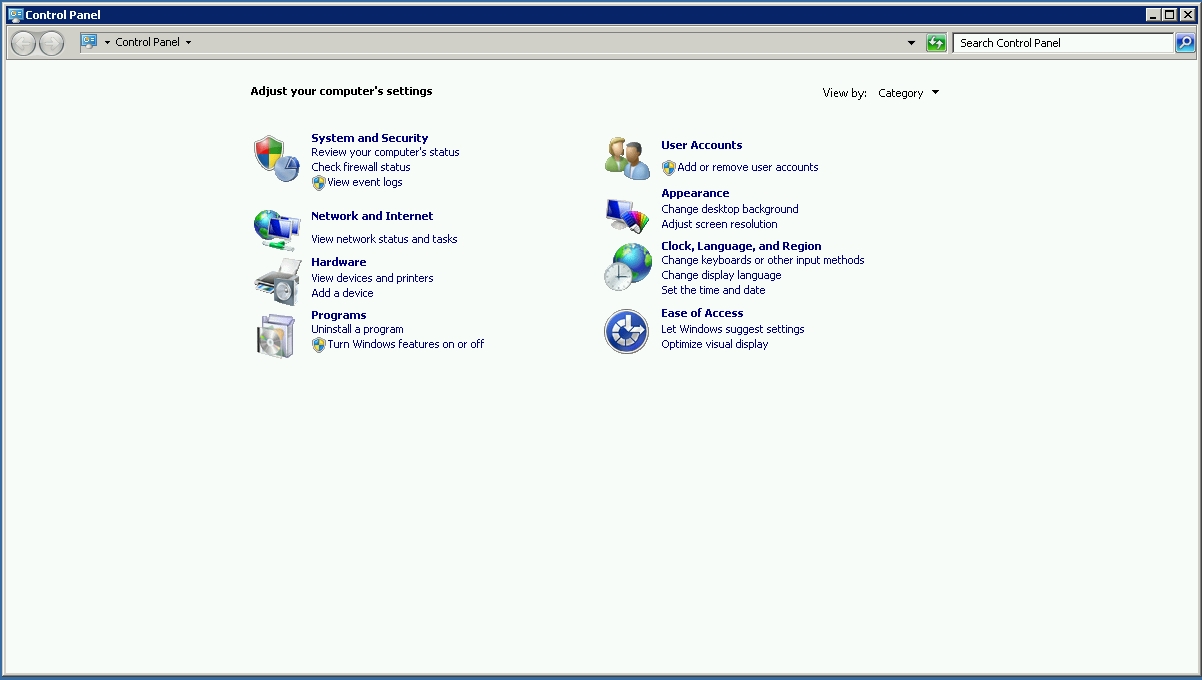Click Adjust screen resolution link
The image size is (1202, 680).
719,224
